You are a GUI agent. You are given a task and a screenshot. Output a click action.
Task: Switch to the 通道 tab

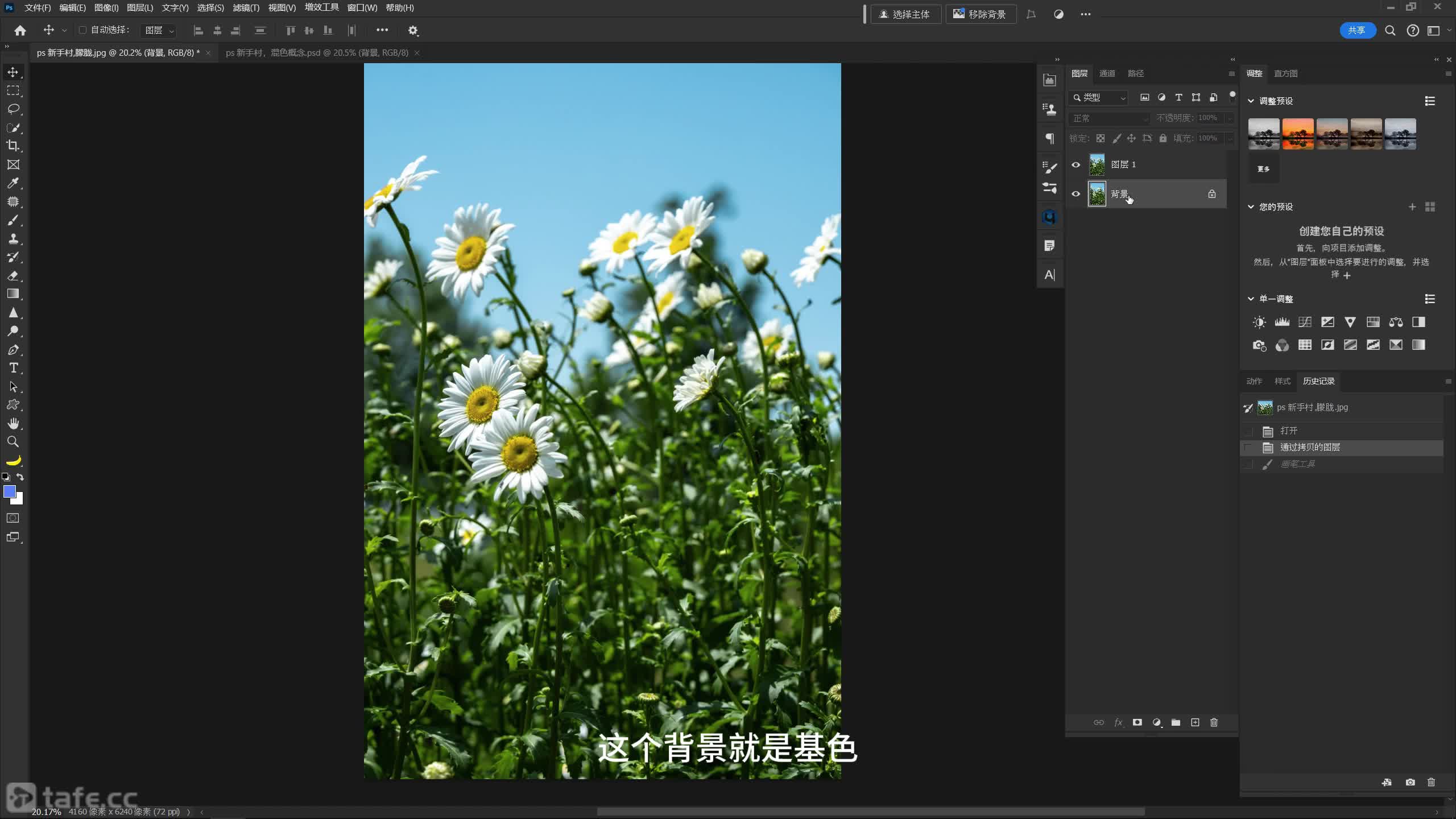pos(1107,73)
